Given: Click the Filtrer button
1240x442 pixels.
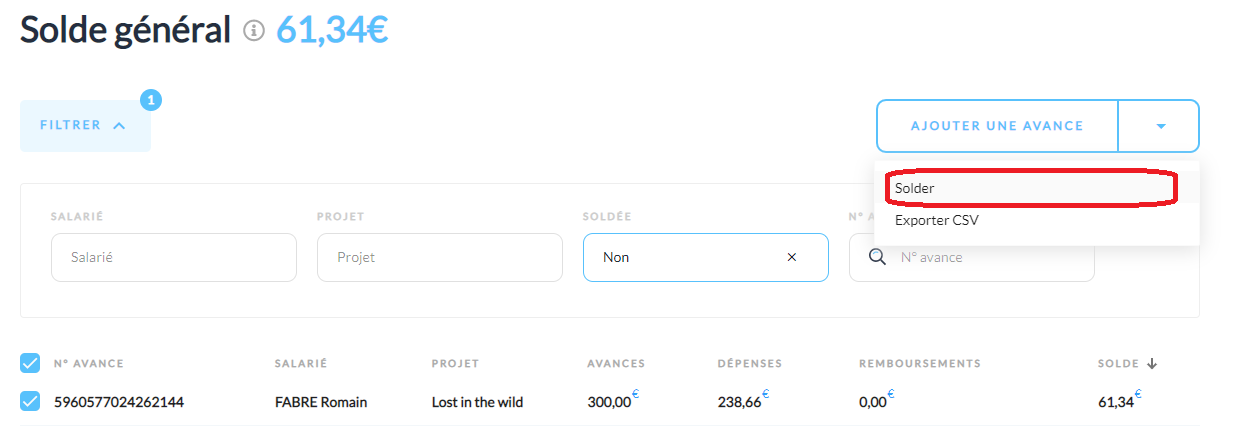Looking at the screenshot, I should [85, 126].
